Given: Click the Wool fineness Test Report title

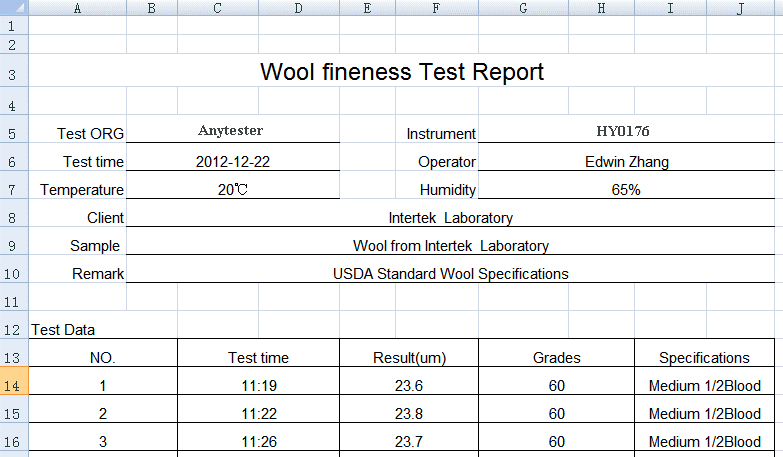Looking at the screenshot, I should pyautogui.click(x=402, y=72).
